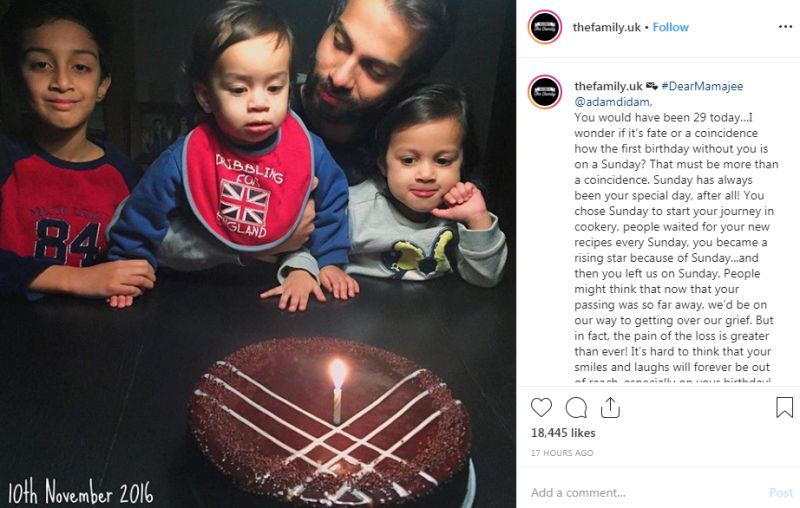Viewport: 800px width, 508px height.
Task: Click the lit candle on the cake
Action: pos(337,392)
